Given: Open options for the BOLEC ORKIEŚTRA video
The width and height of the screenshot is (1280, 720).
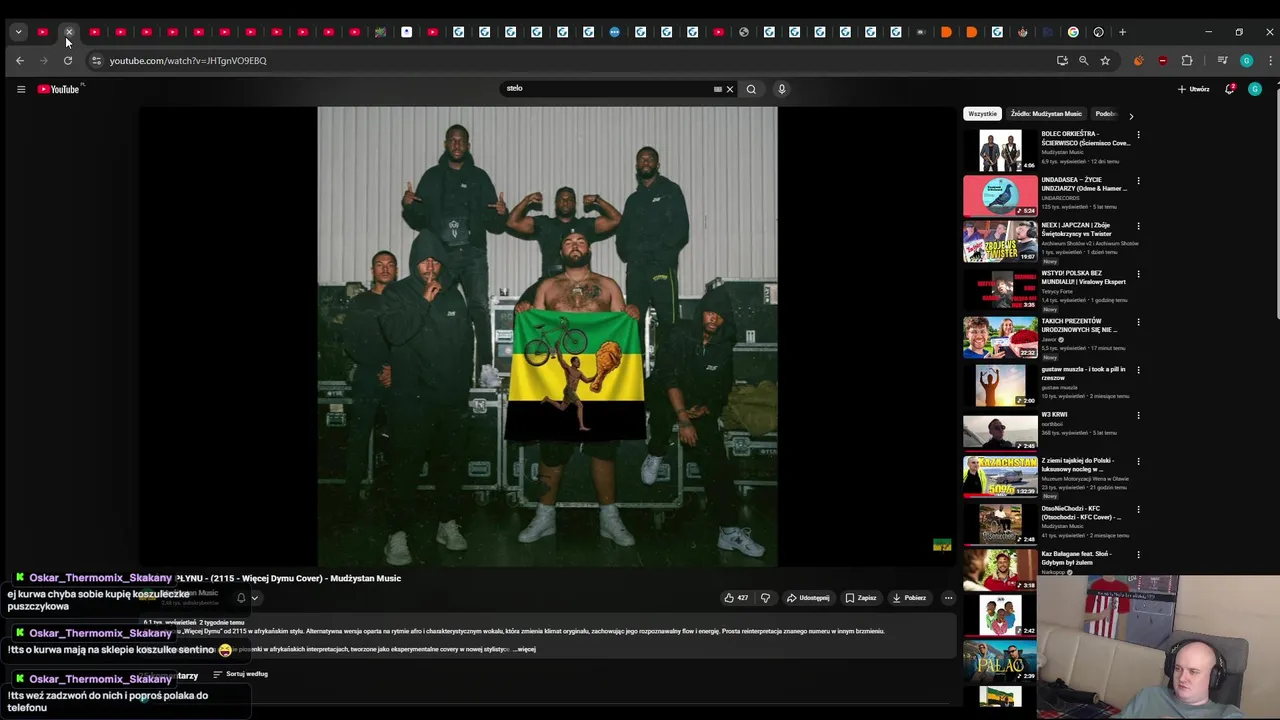Looking at the screenshot, I should pos(1138,135).
